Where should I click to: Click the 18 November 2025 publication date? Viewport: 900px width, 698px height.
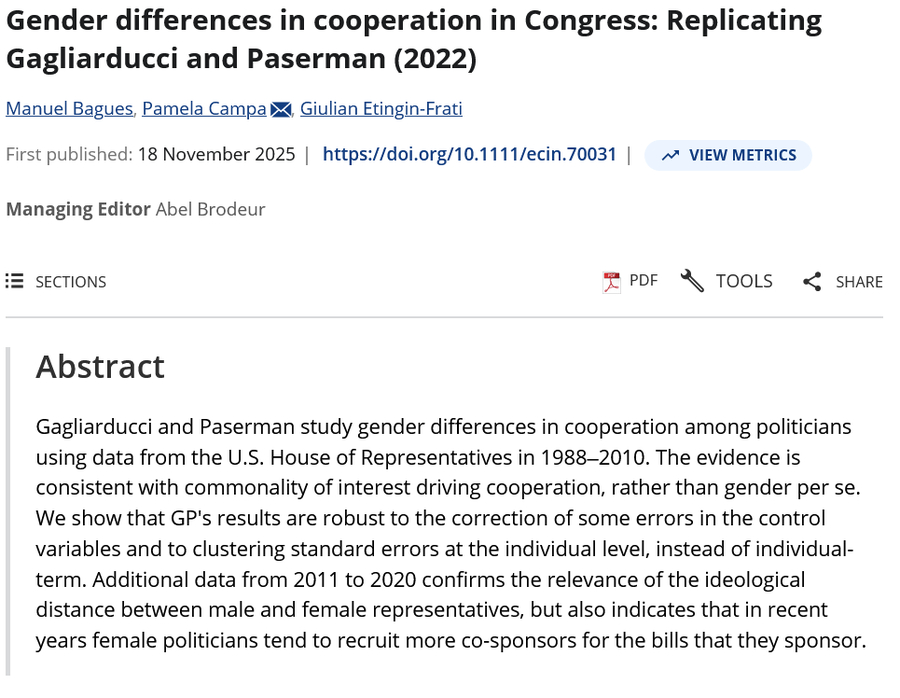tap(216, 154)
